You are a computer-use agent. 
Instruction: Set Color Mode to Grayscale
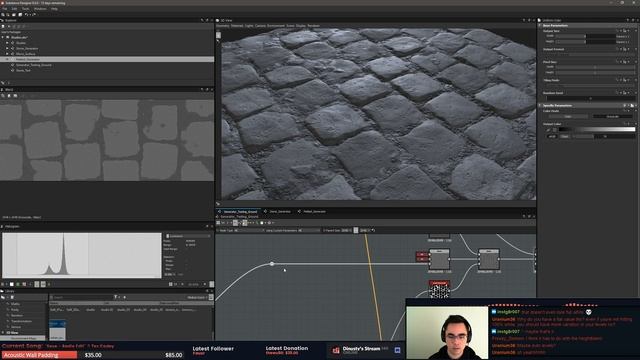[x=613, y=116]
